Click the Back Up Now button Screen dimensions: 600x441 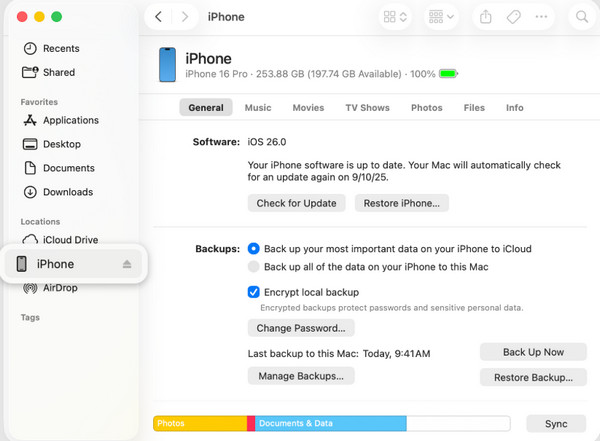tap(533, 352)
